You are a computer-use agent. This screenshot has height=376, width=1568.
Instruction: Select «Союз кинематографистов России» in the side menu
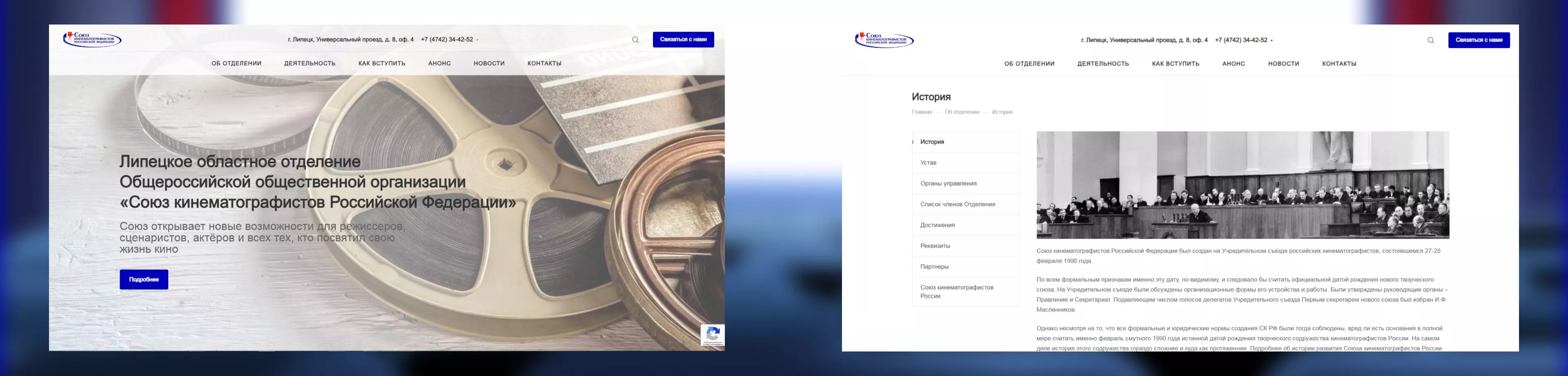965,291
